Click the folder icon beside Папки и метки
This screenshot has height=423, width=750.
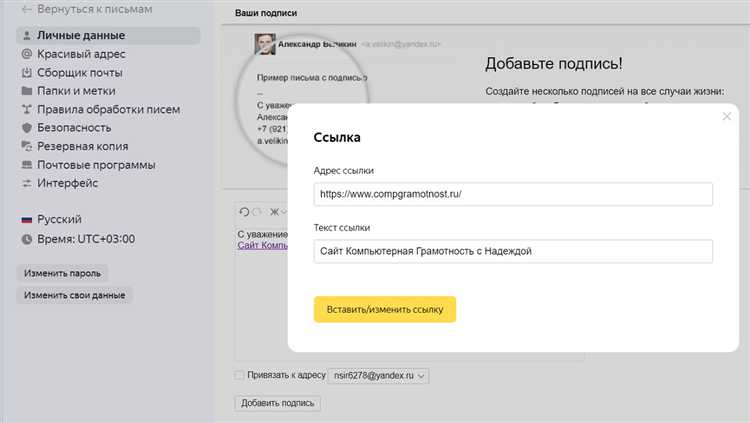tap(27, 91)
